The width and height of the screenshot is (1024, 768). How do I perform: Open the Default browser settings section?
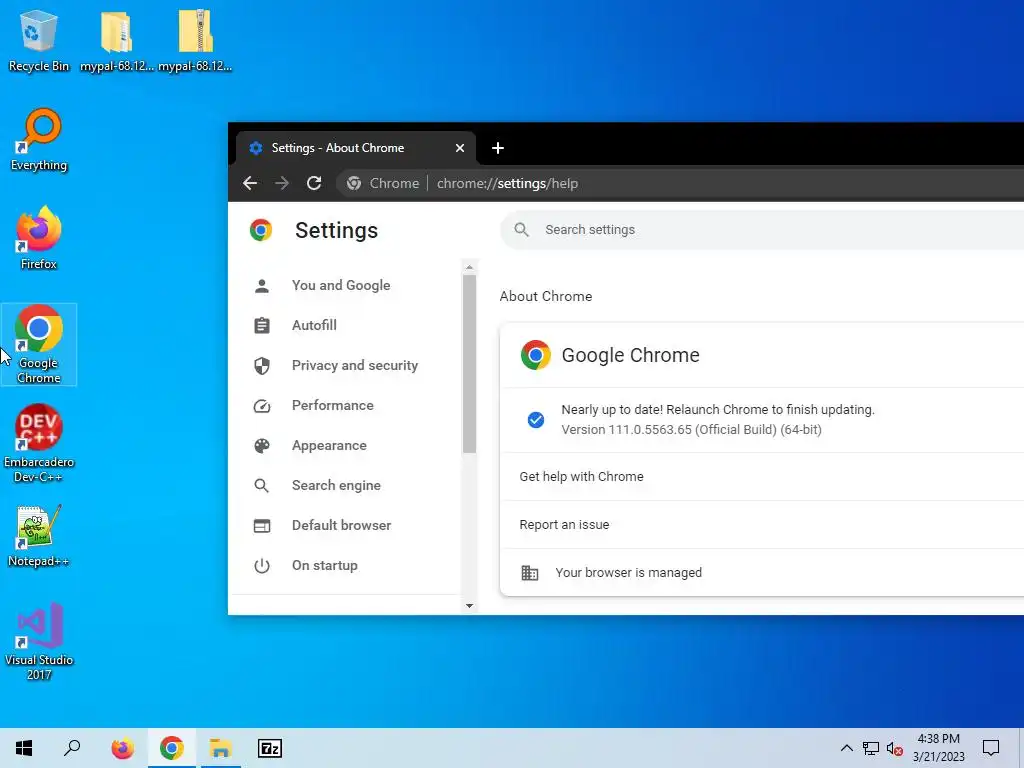pyautogui.click(x=344, y=525)
